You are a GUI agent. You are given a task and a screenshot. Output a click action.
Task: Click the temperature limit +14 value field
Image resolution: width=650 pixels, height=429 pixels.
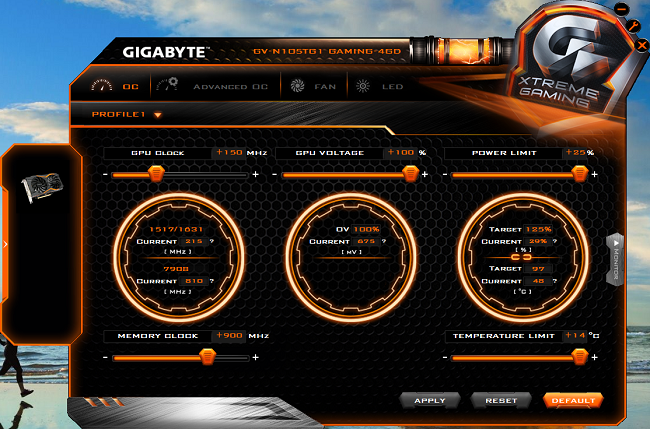point(576,335)
